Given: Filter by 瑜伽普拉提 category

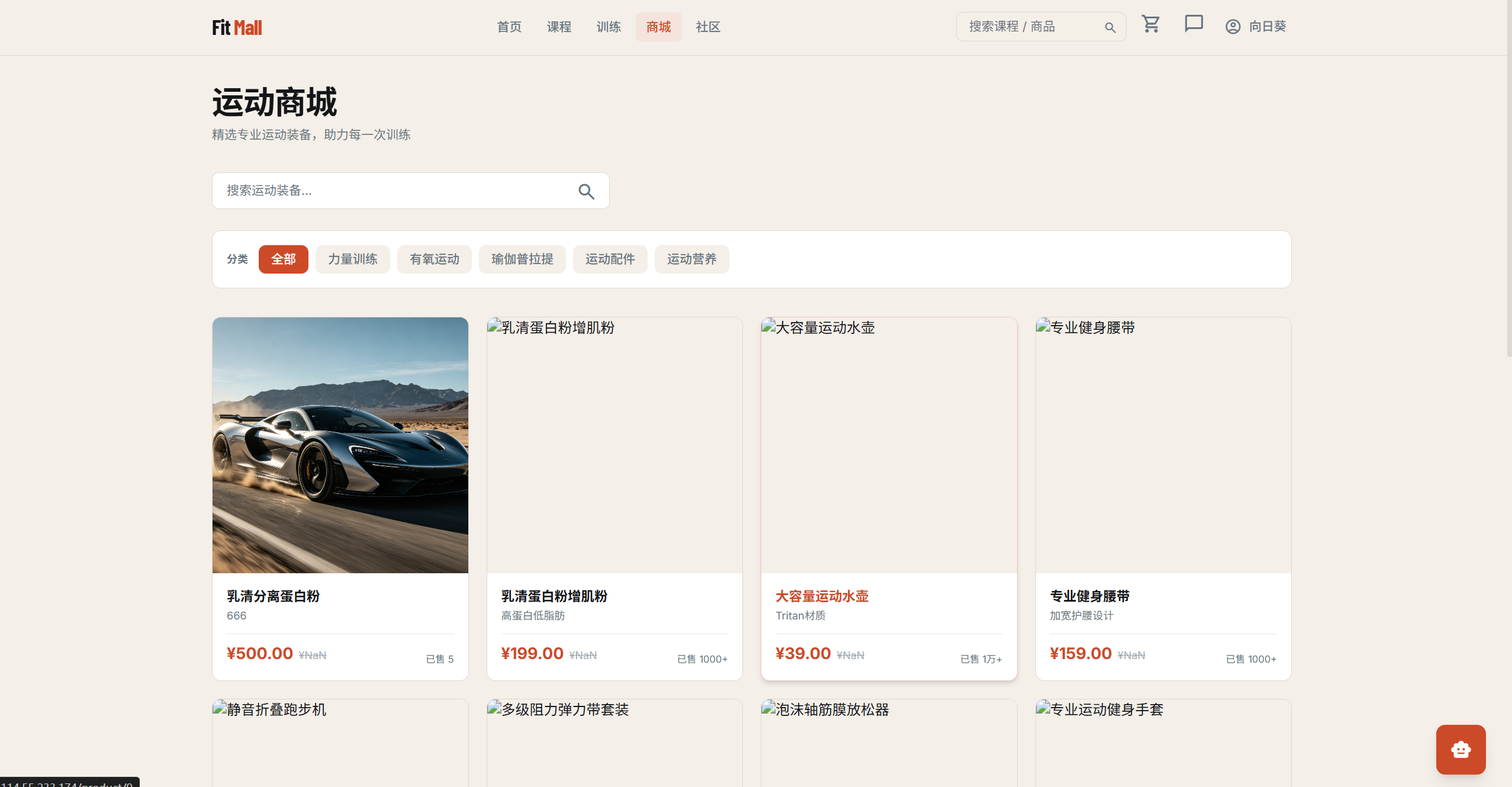Looking at the screenshot, I should 522,259.
